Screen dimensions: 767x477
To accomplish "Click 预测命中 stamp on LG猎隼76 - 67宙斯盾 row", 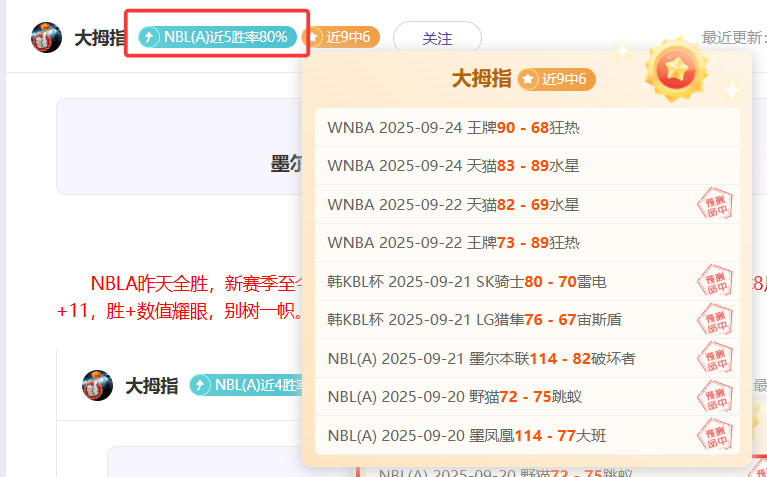I will [715, 319].
